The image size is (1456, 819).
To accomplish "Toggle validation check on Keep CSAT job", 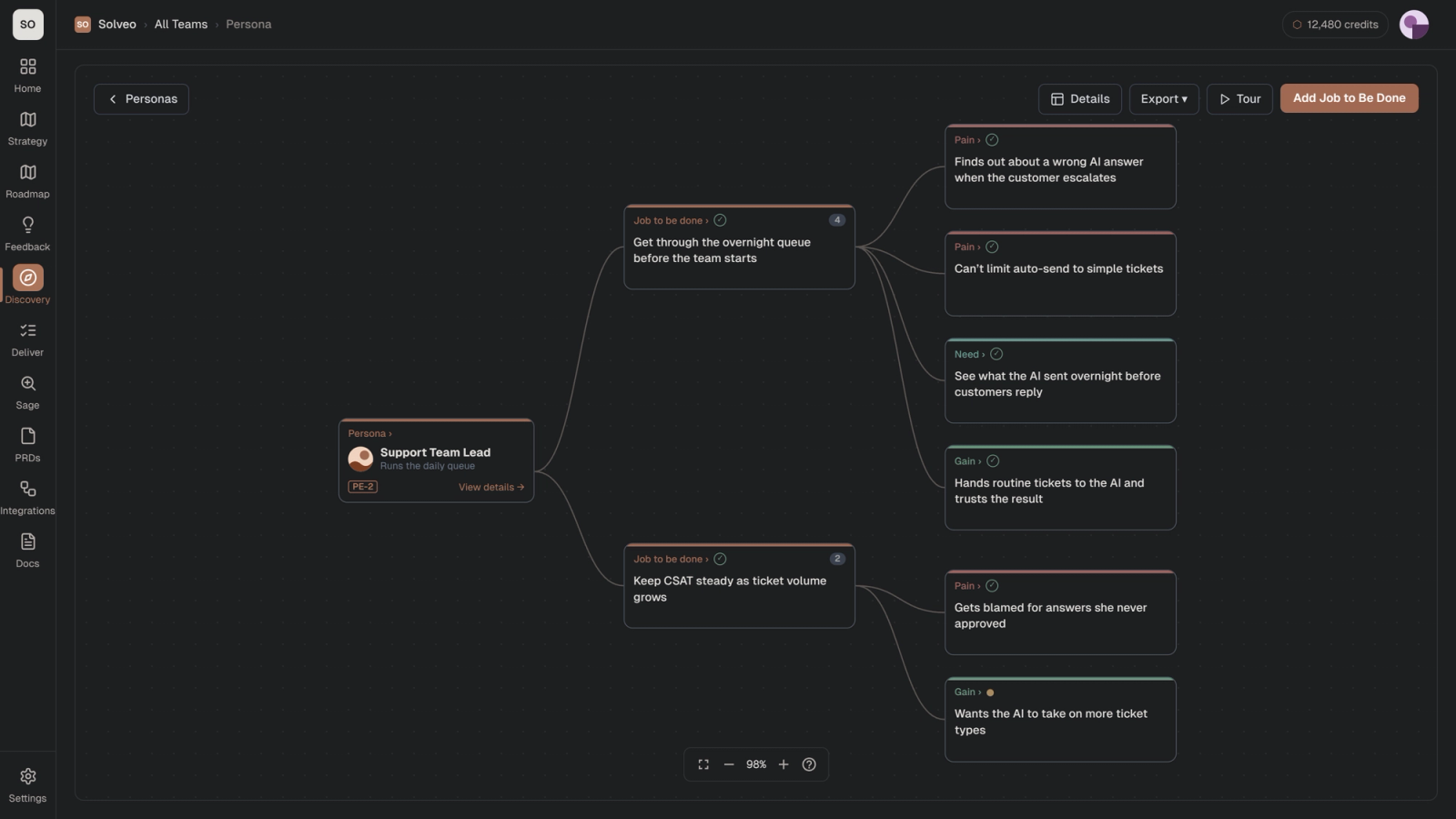I will tap(720, 559).
